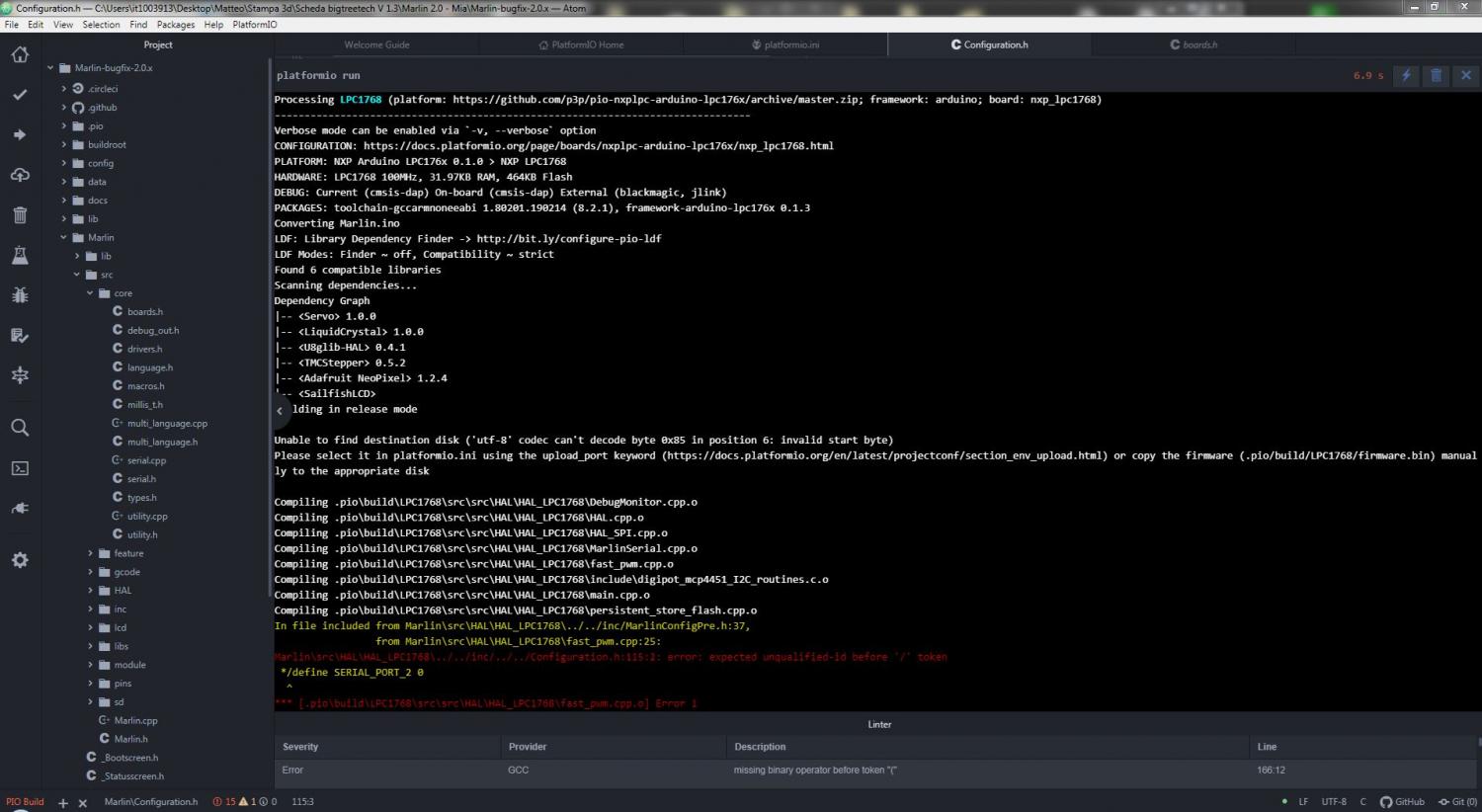Click the lightning bolt in build panel header
This screenshot has width=1482, height=812.
pos(1406,75)
